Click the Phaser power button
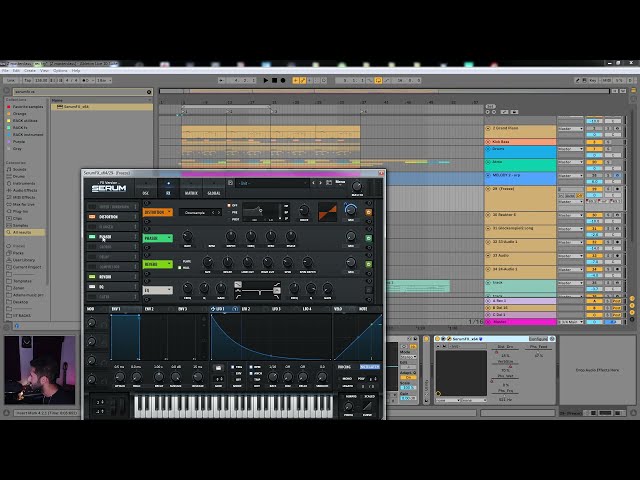Viewport: 640px width, 480px height. click(x=369, y=238)
